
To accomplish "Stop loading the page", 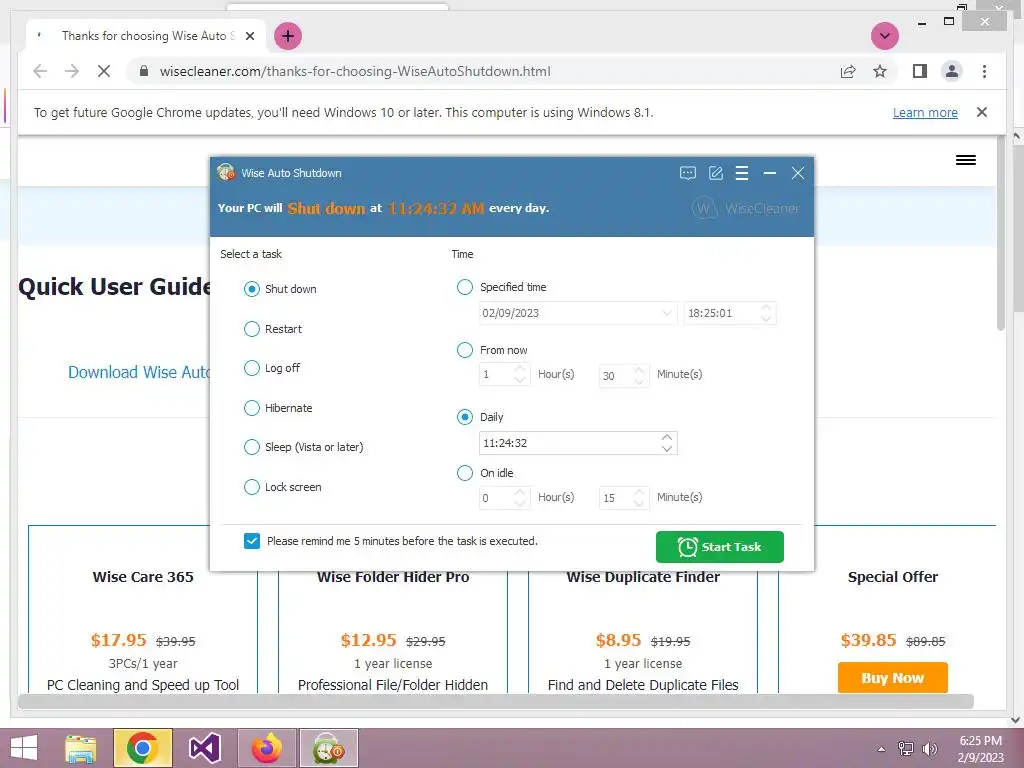I will [x=104, y=71].
